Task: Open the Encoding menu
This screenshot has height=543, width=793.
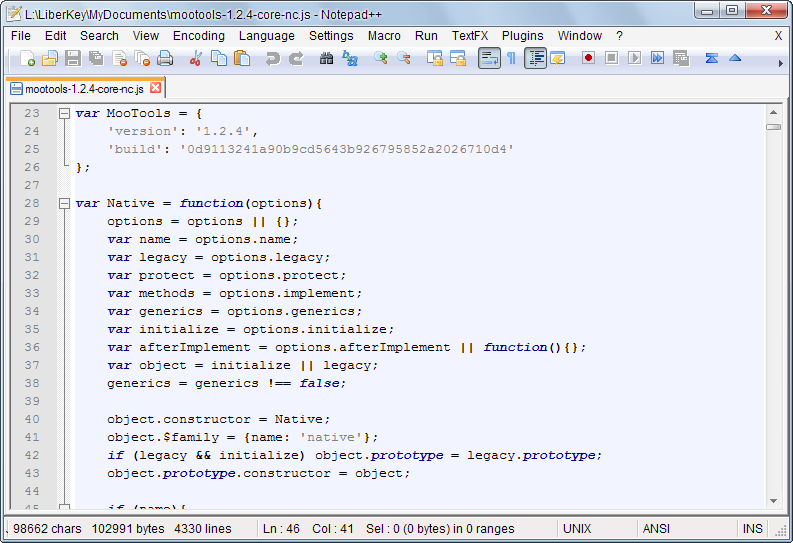Action: pos(199,36)
